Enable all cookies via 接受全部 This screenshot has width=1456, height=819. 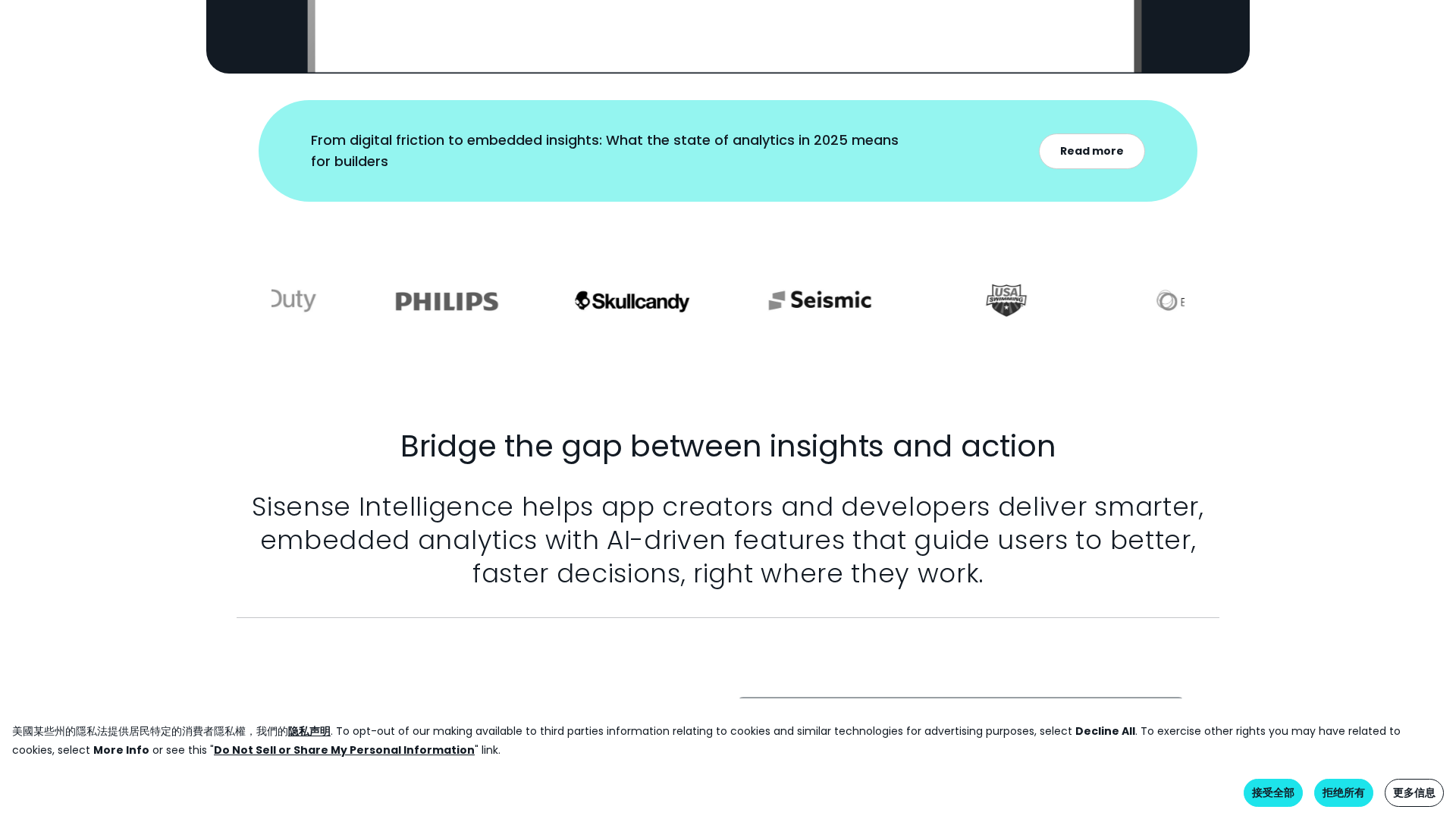click(1272, 792)
